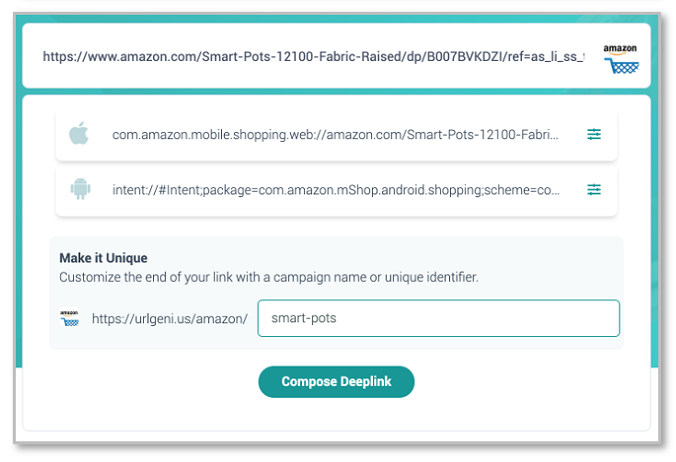
Task: Select the intent://#Intent Android link text
Action: point(336,190)
